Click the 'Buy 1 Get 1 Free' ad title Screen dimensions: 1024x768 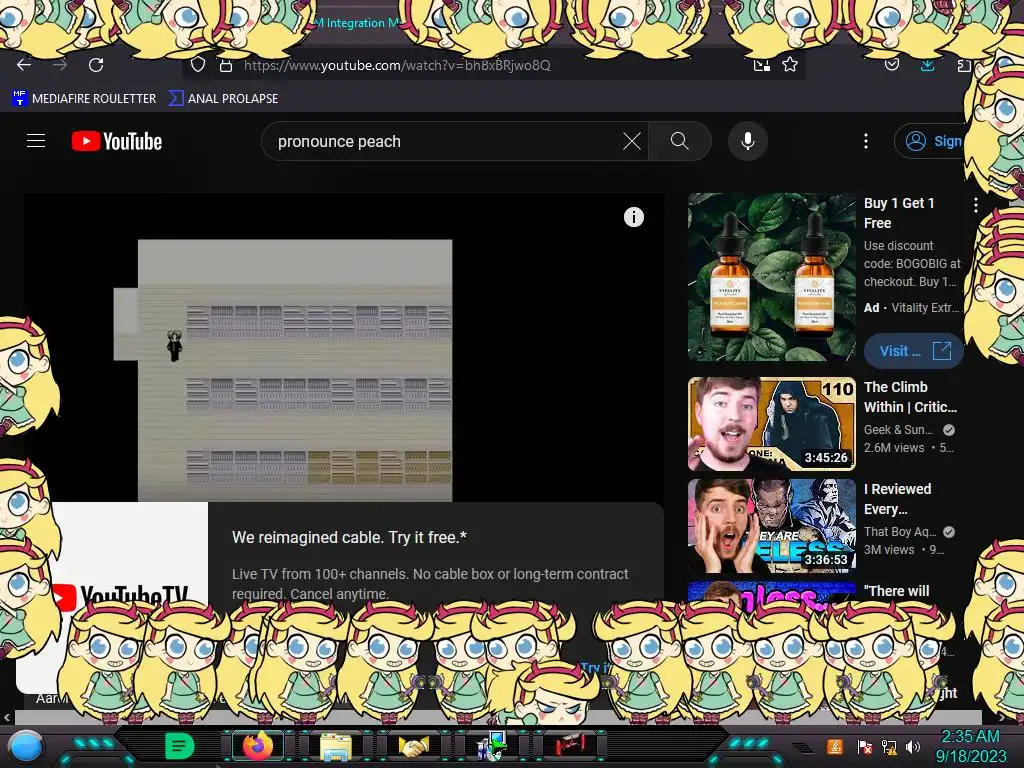click(x=899, y=213)
